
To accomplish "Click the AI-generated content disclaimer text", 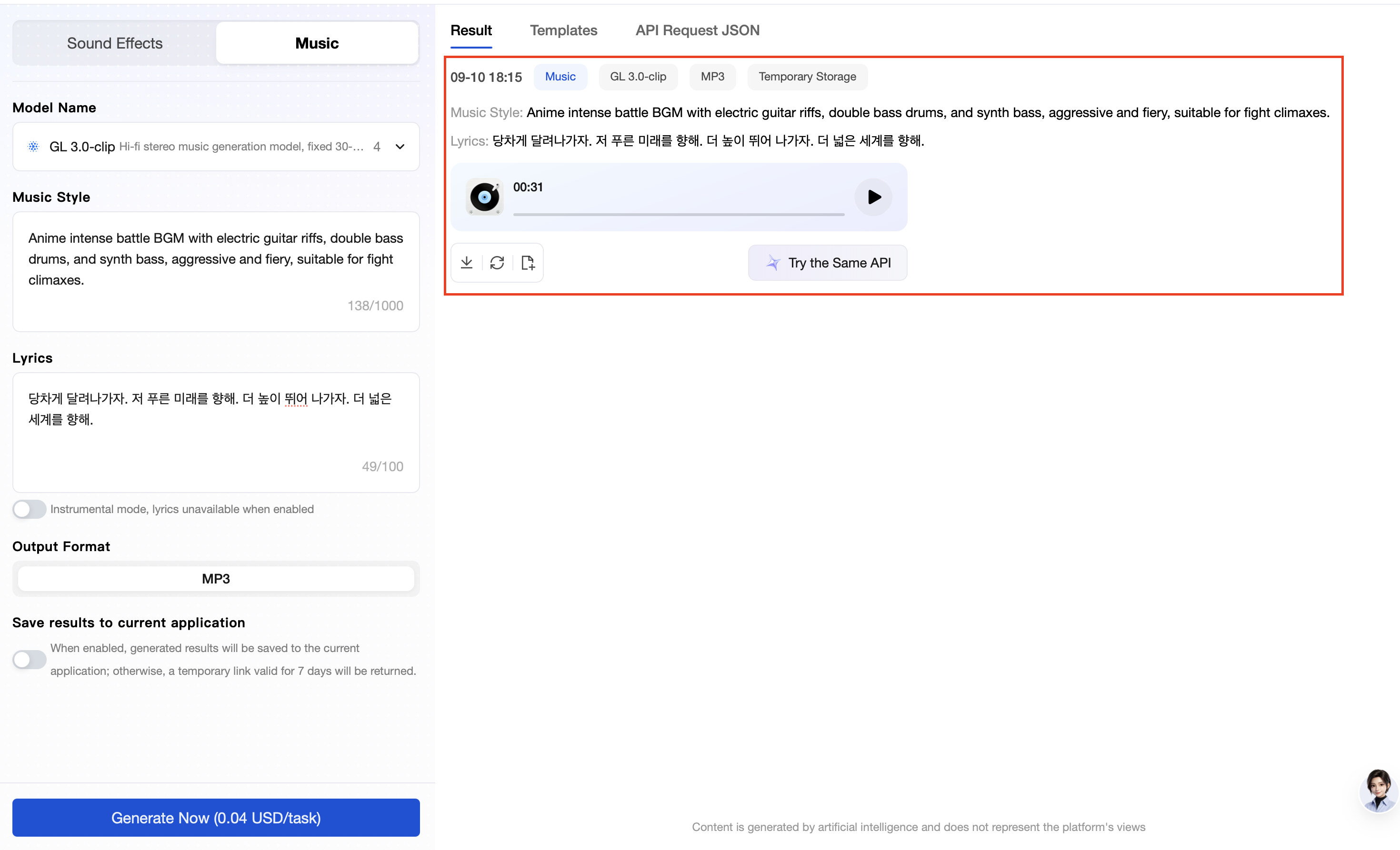I will click(x=918, y=827).
